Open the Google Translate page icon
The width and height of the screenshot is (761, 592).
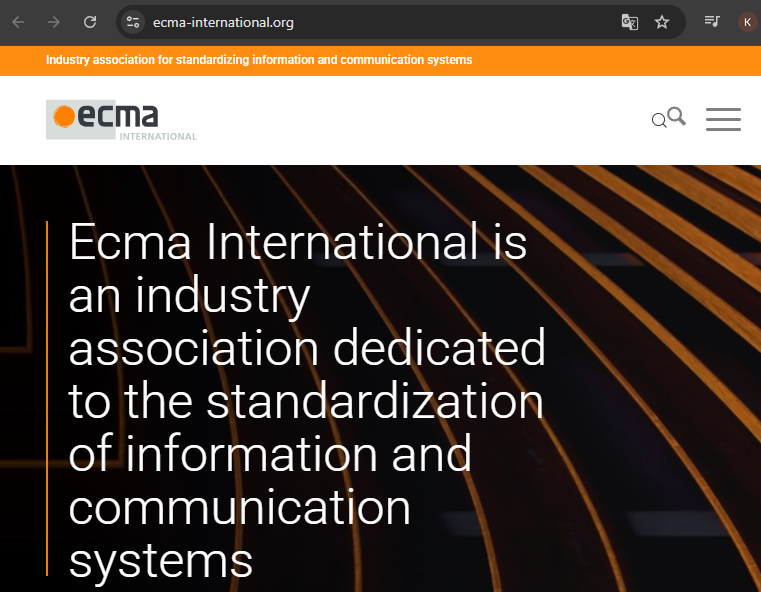(629, 22)
